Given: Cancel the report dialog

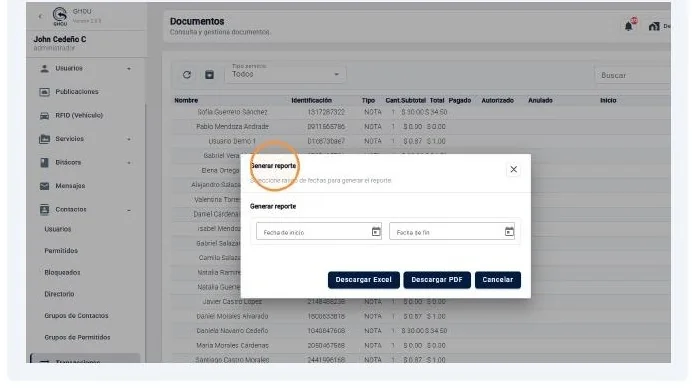Looking at the screenshot, I should 498,280.
